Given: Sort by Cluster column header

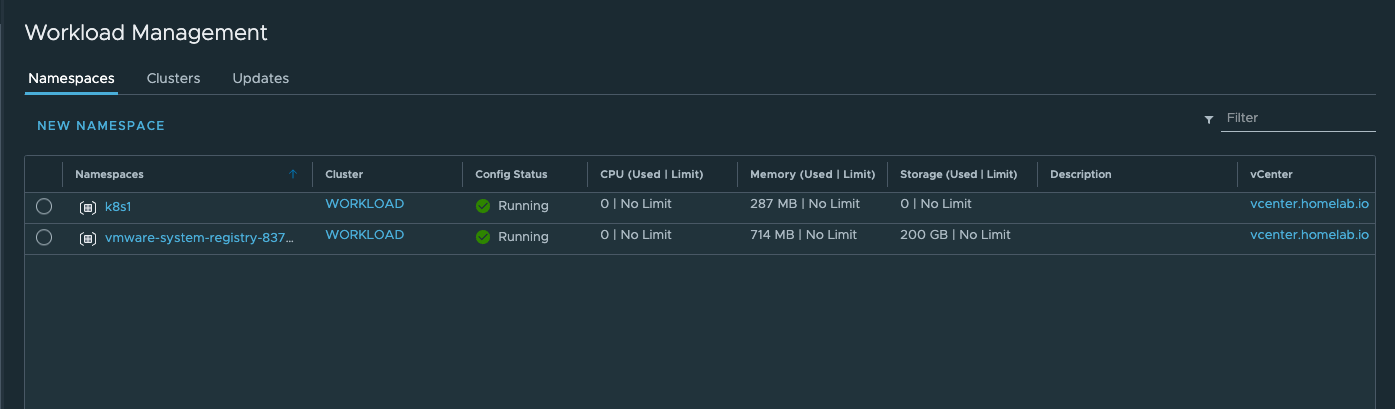Looking at the screenshot, I should pyautogui.click(x=344, y=174).
